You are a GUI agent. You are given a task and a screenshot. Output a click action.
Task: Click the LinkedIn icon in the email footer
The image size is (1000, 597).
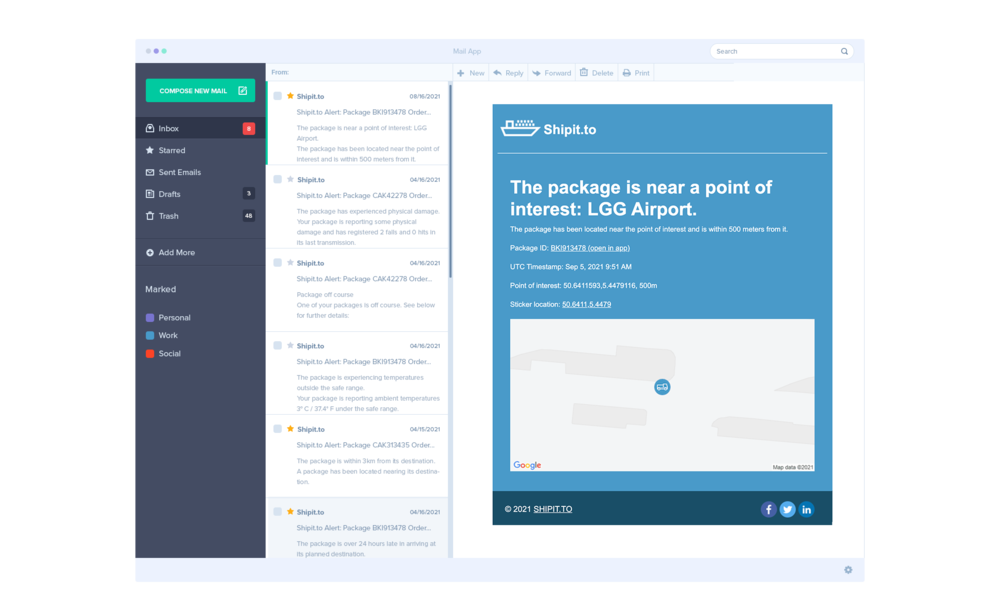tap(806, 509)
